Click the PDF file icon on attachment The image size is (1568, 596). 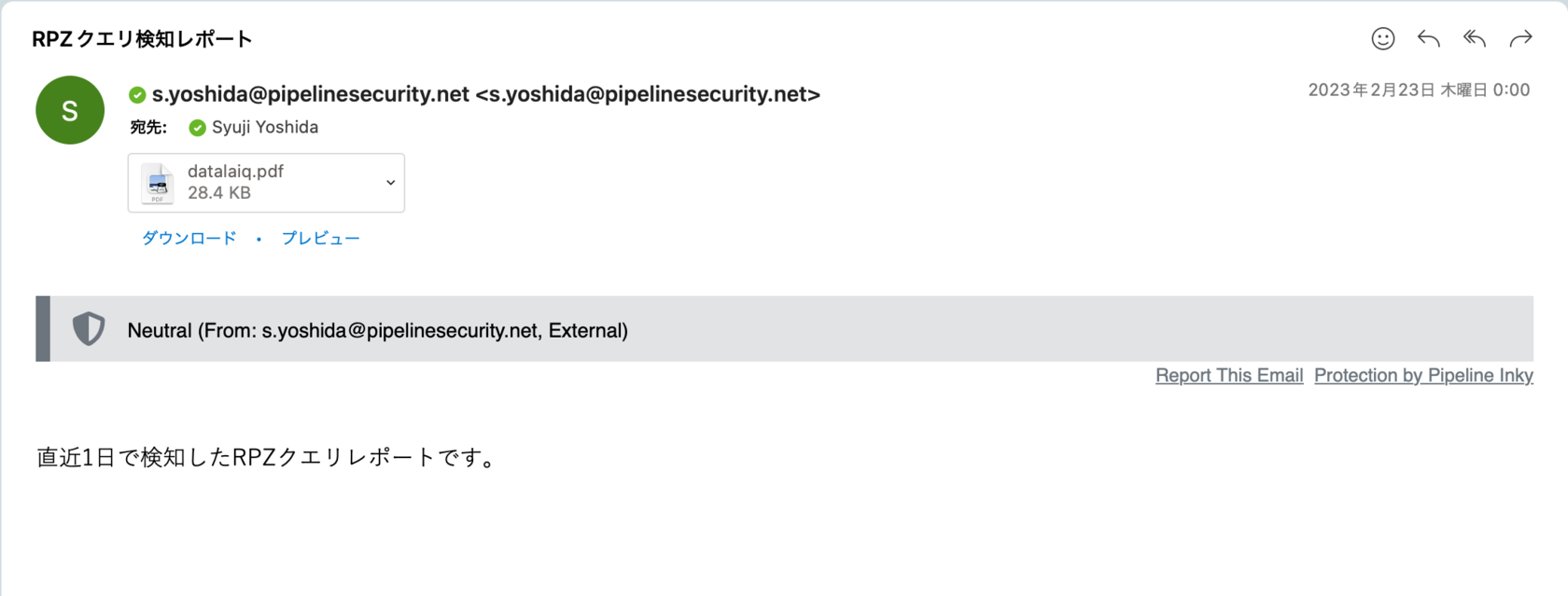pos(157,183)
